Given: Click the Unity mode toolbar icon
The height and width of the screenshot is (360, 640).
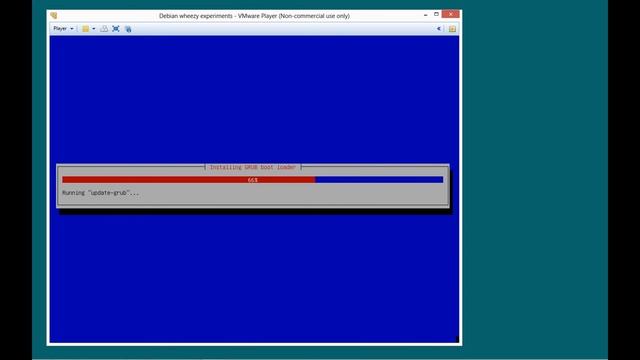Looking at the screenshot, I should 128,29.
